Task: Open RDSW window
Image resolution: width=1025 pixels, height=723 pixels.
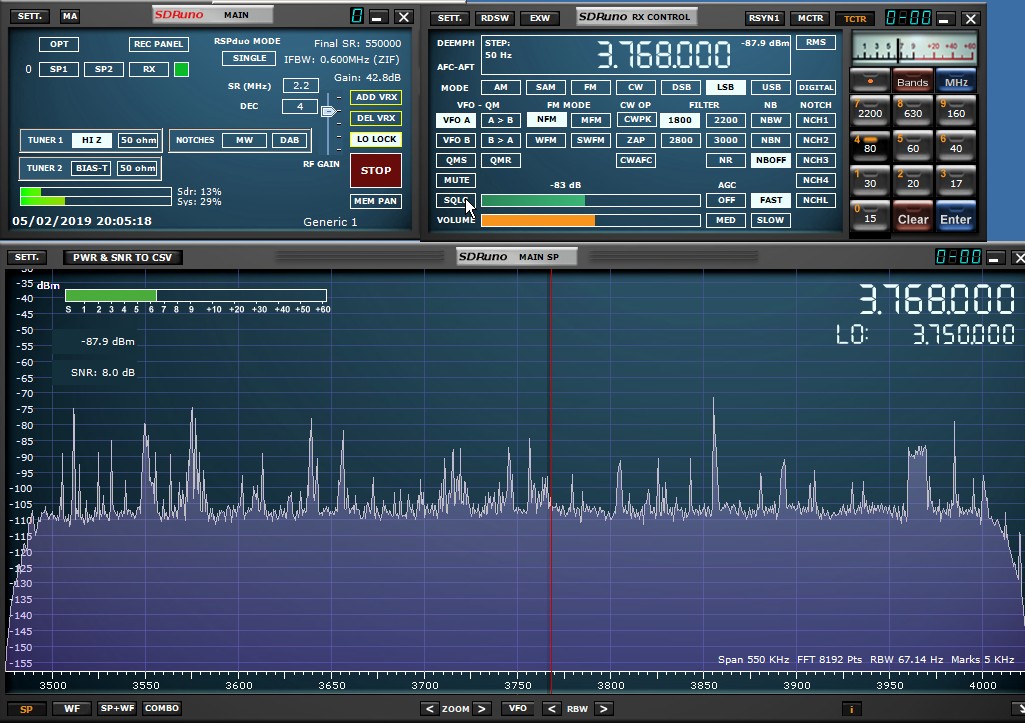Action: 495,18
